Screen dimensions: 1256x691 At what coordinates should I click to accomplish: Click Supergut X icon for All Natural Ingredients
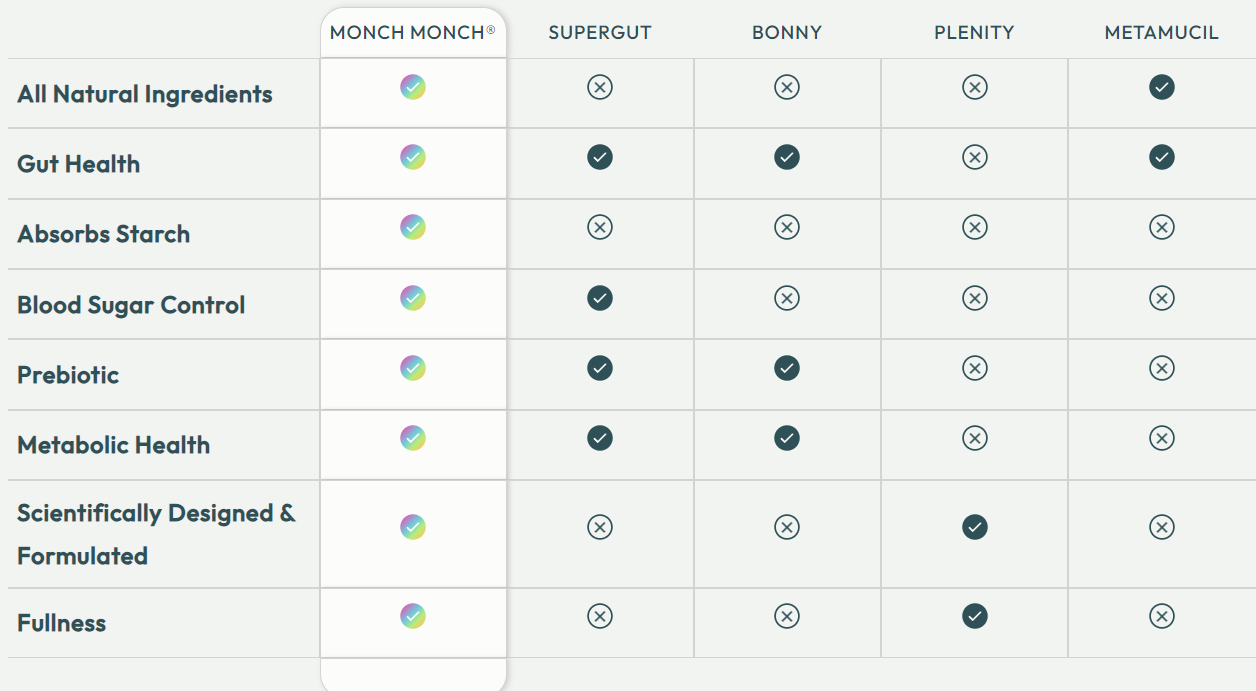point(600,87)
